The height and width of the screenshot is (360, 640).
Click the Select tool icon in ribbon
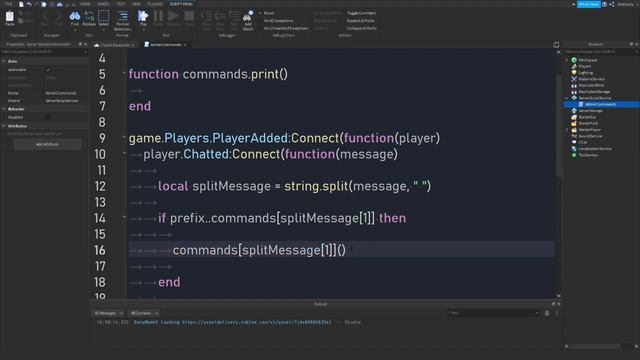(104, 16)
